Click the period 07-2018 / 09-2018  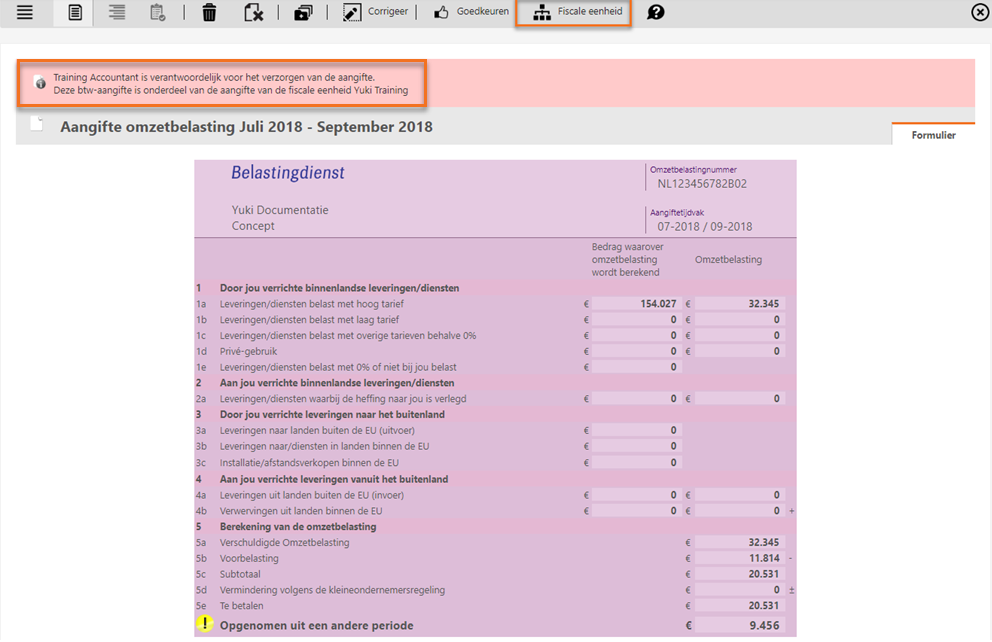[x=704, y=226]
